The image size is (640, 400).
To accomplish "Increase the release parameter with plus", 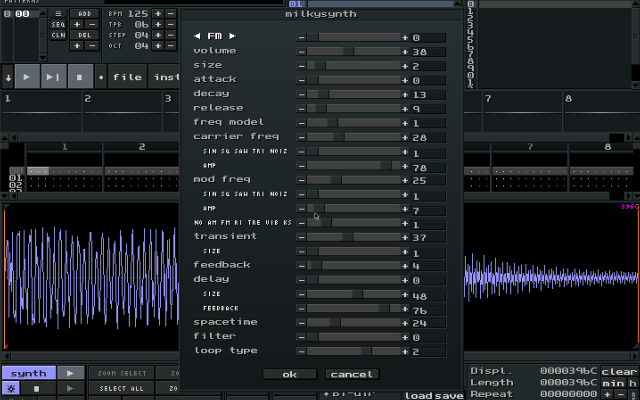I will [405, 109].
